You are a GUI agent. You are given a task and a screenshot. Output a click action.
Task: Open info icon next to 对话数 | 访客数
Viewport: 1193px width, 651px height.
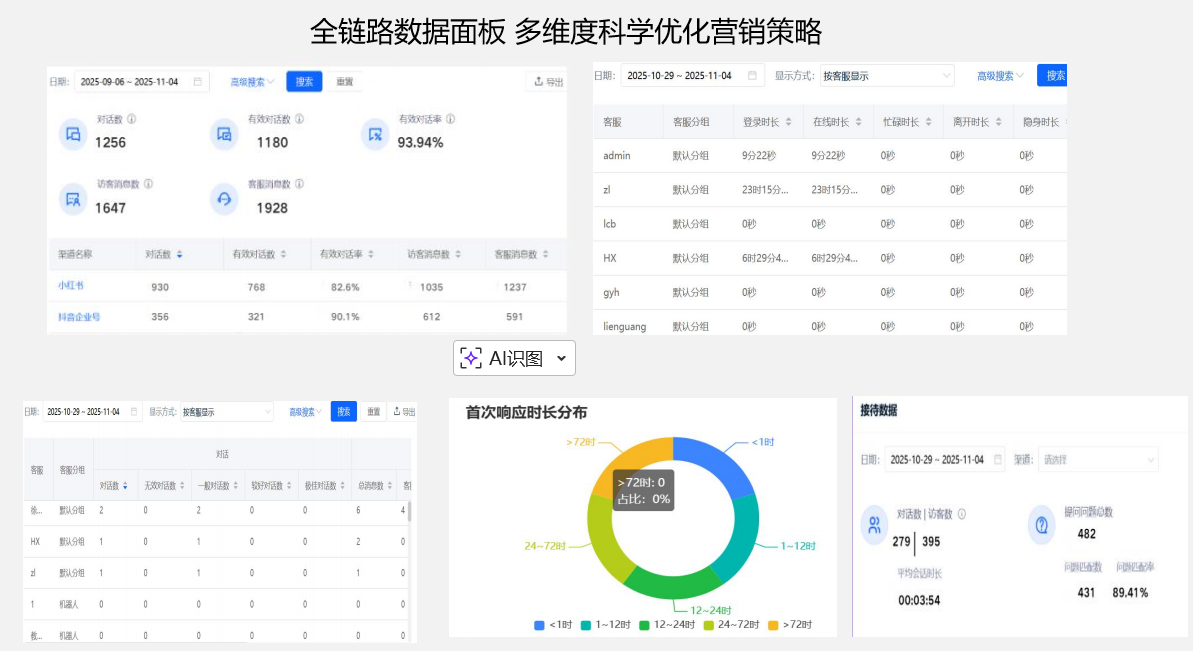[962, 514]
